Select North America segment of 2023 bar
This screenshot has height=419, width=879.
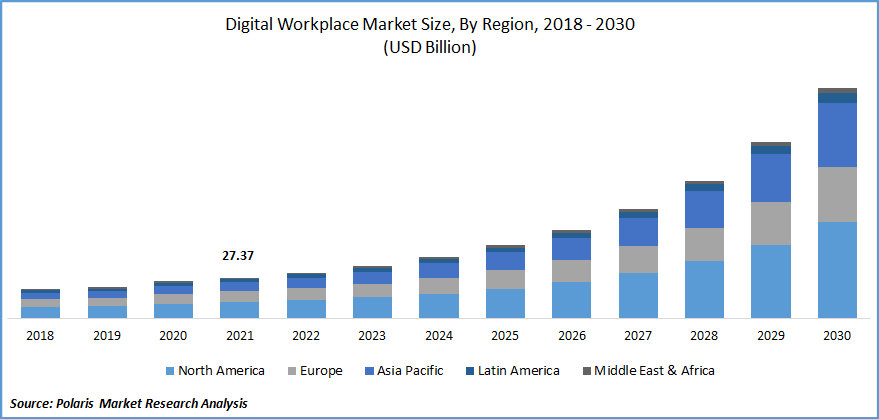point(372,307)
